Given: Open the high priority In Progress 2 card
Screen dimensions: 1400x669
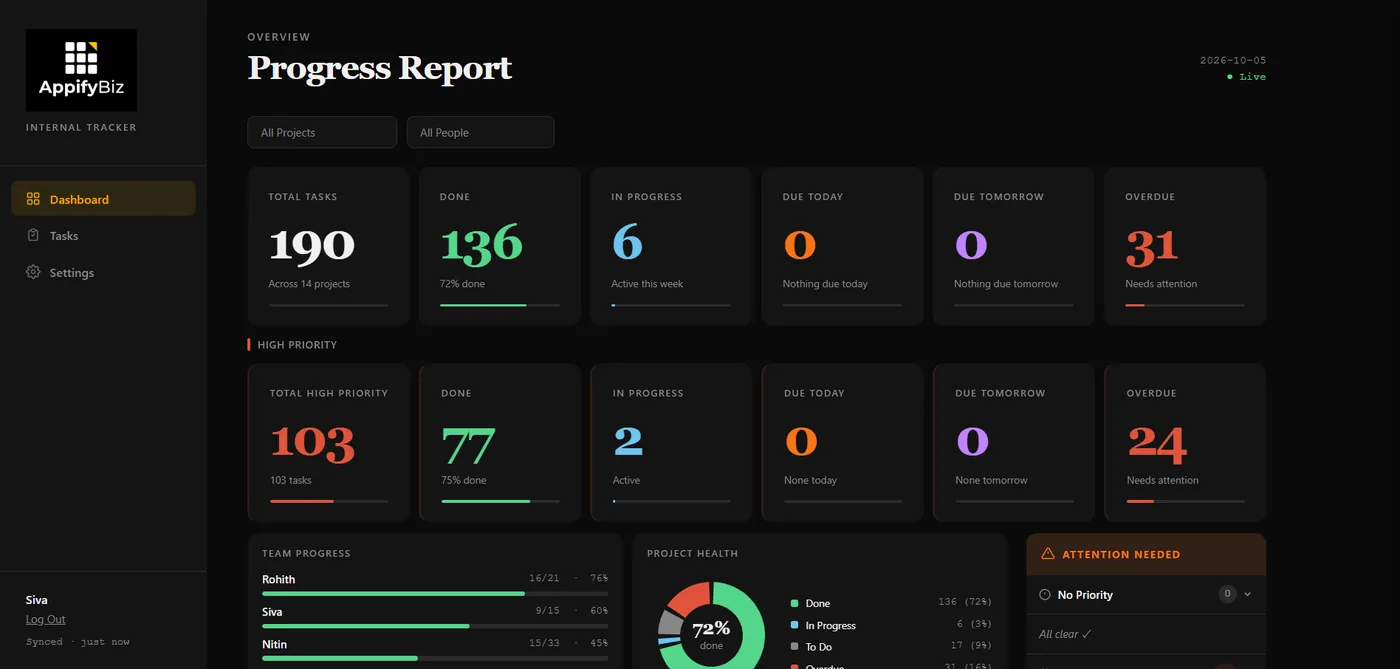Looking at the screenshot, I should (x=671, y=442).
